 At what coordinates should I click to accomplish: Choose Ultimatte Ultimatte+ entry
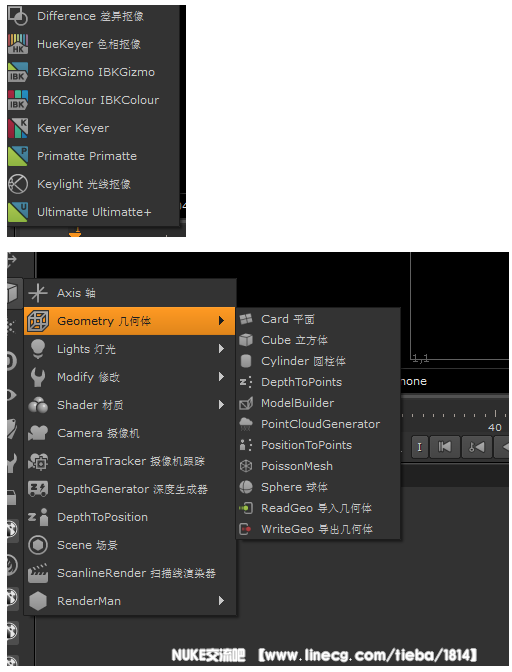(93, 212)
